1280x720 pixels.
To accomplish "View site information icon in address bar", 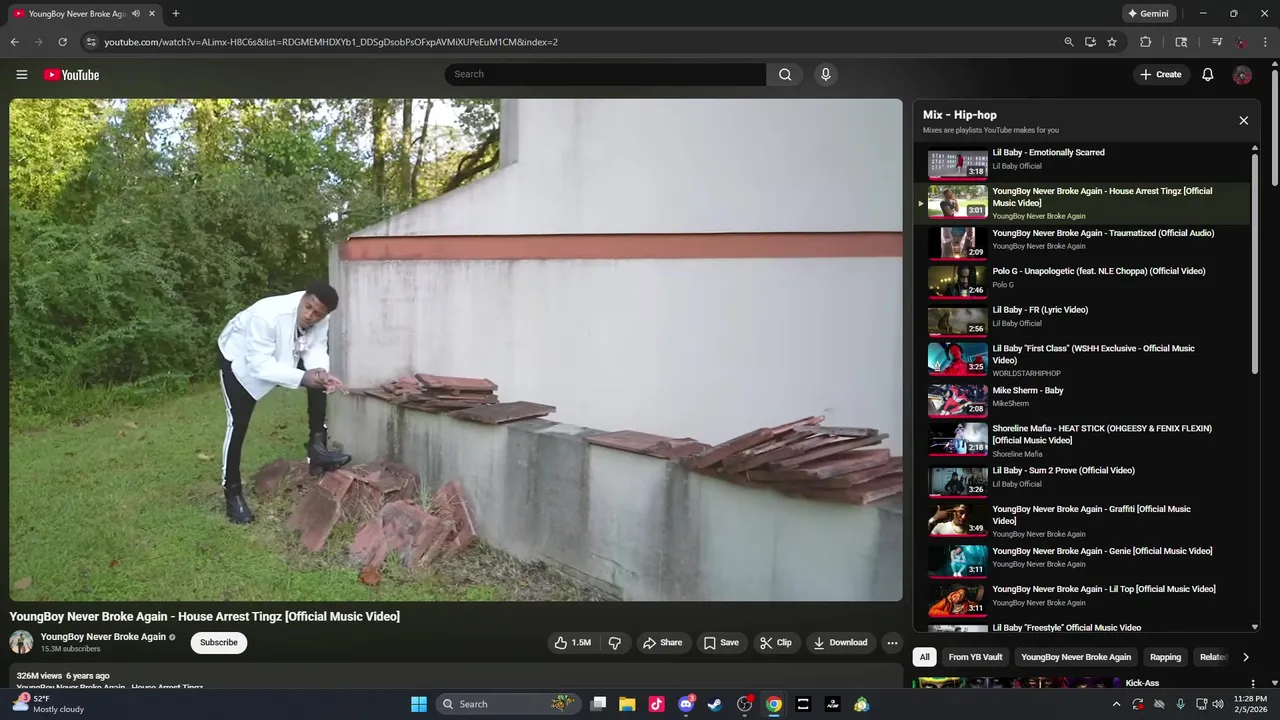I will (91, 42).
